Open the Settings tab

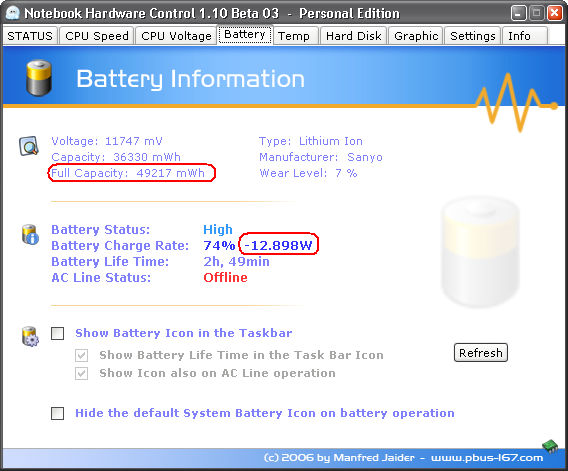[473, 36]
